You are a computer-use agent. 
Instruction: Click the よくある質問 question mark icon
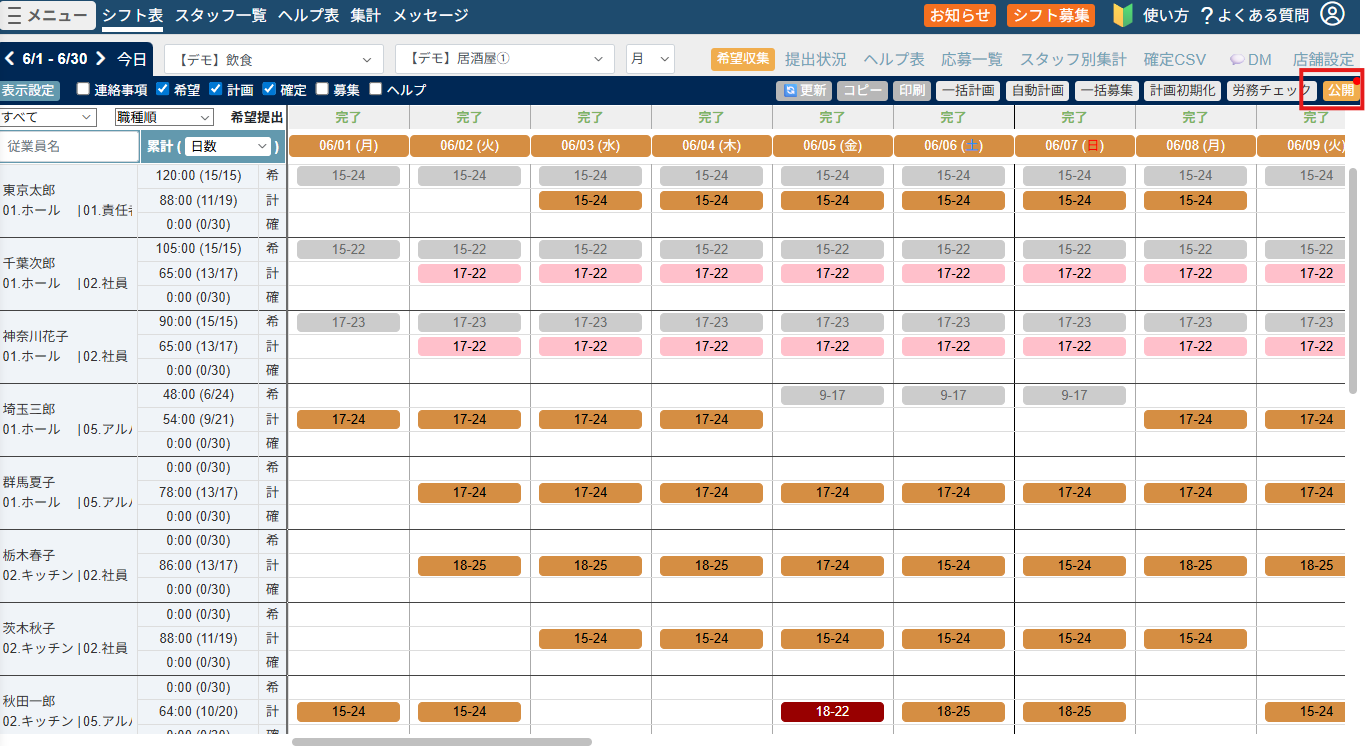[x=1206, y=16]
